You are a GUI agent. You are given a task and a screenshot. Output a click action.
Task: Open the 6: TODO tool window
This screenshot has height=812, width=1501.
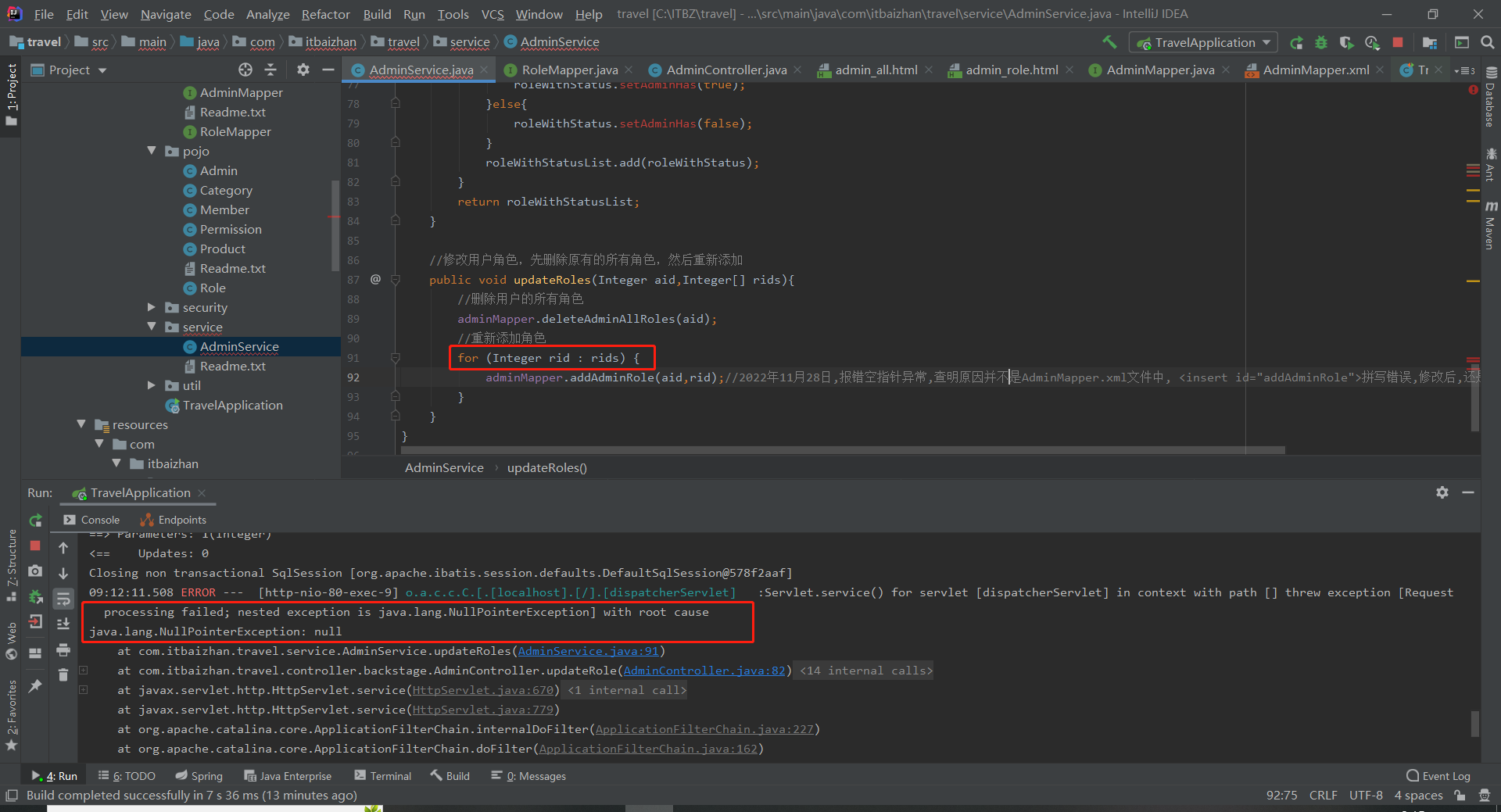click(127, 776)
